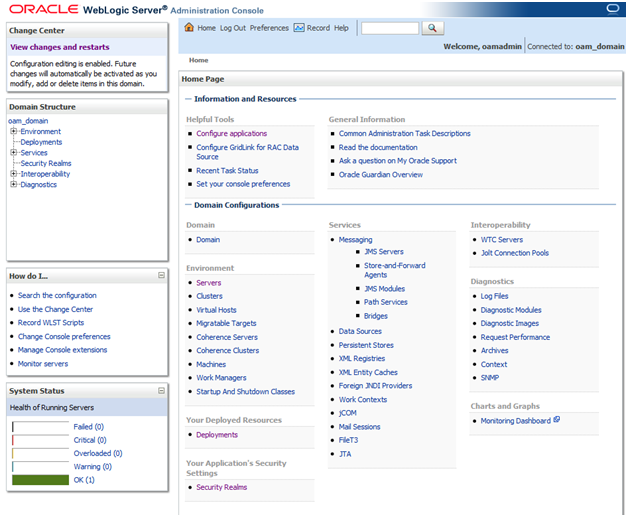
Task: Click the search magnifier button
Action: [x=432, y=28]
